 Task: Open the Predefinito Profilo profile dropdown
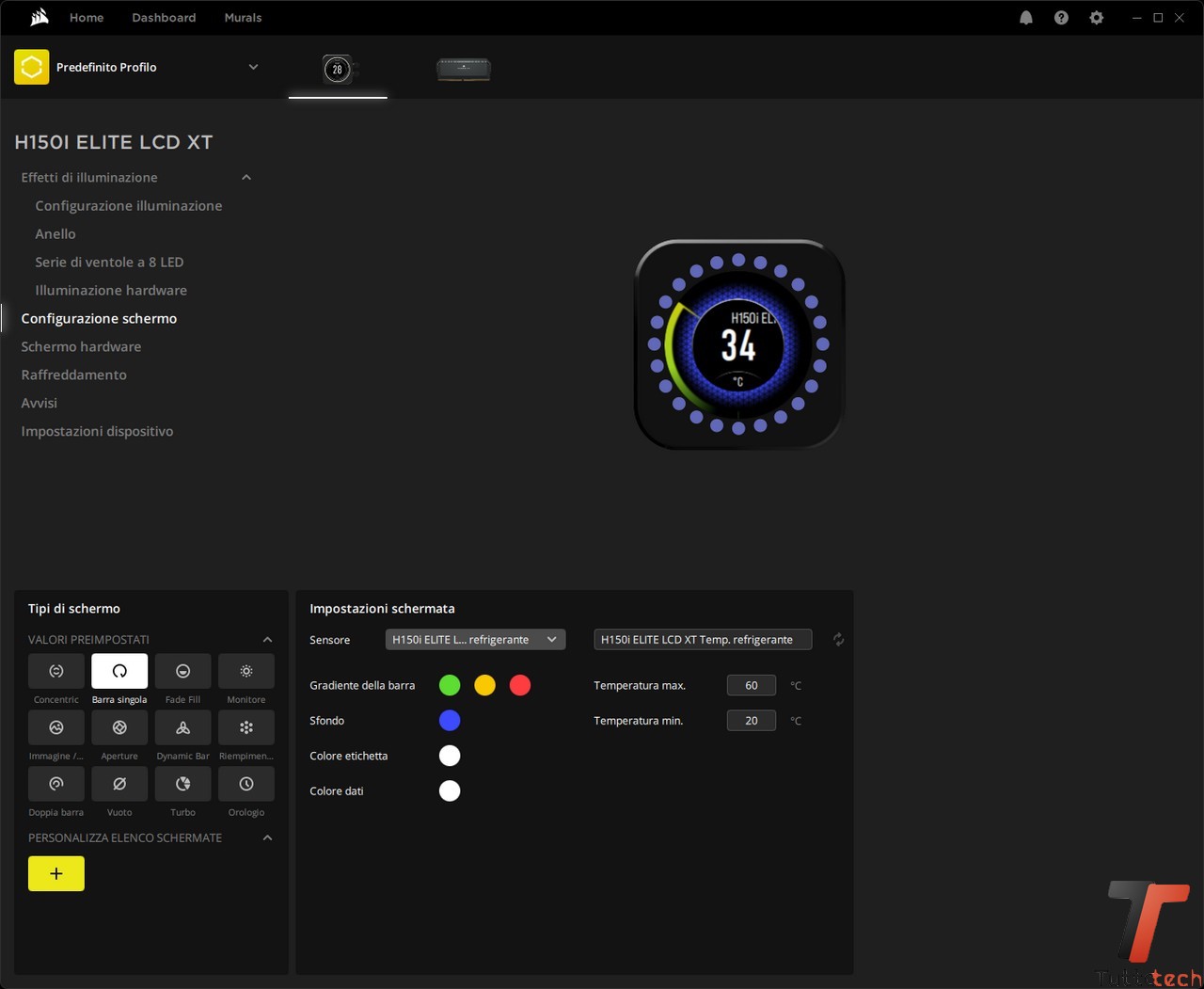coord(253,67)
